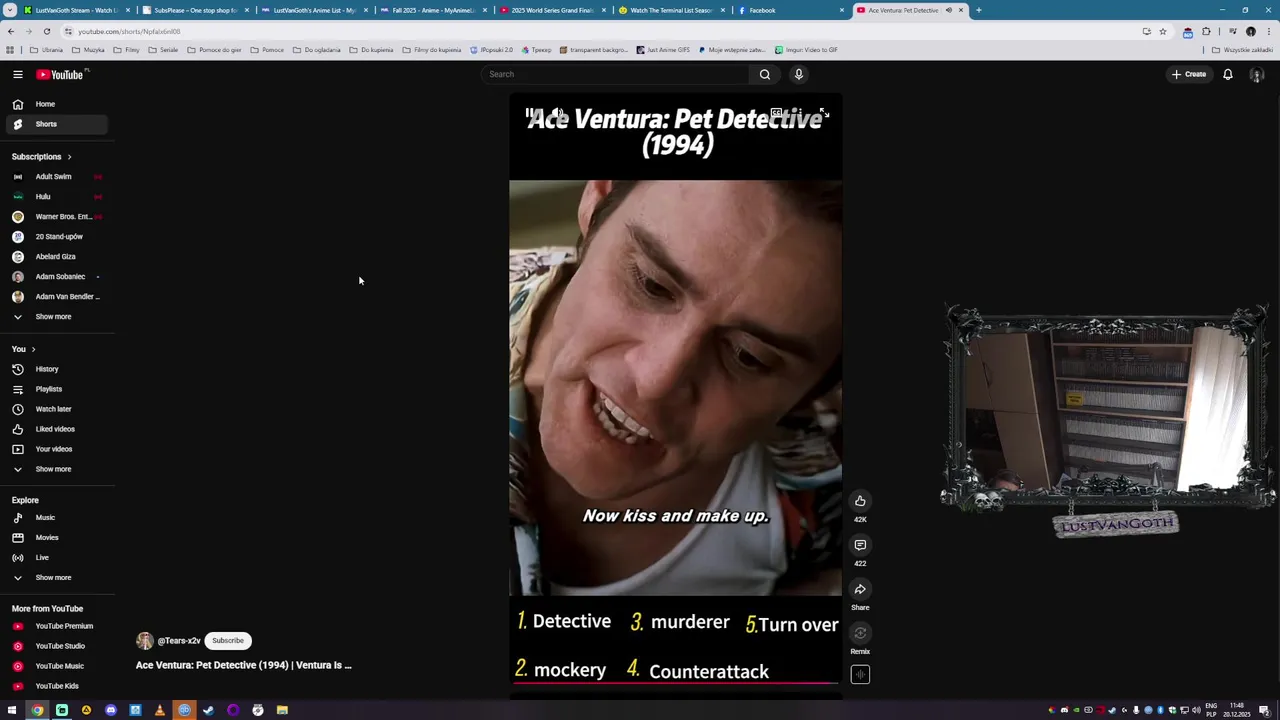Remix this Short
This screenshot has height=720, width=1280.
point(860,633)
